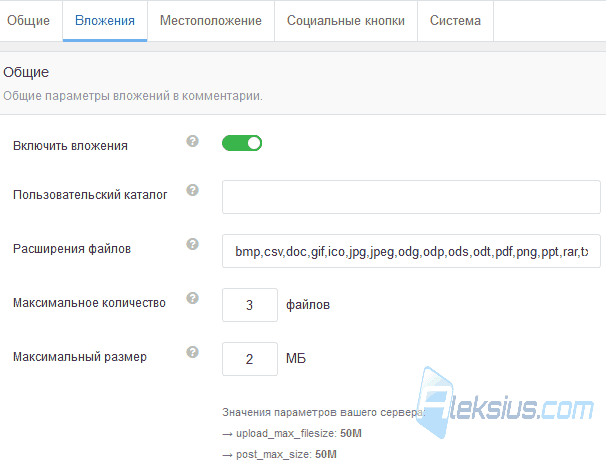
Task: Click help icon for Максимальный размер
Action: point(192,352)
